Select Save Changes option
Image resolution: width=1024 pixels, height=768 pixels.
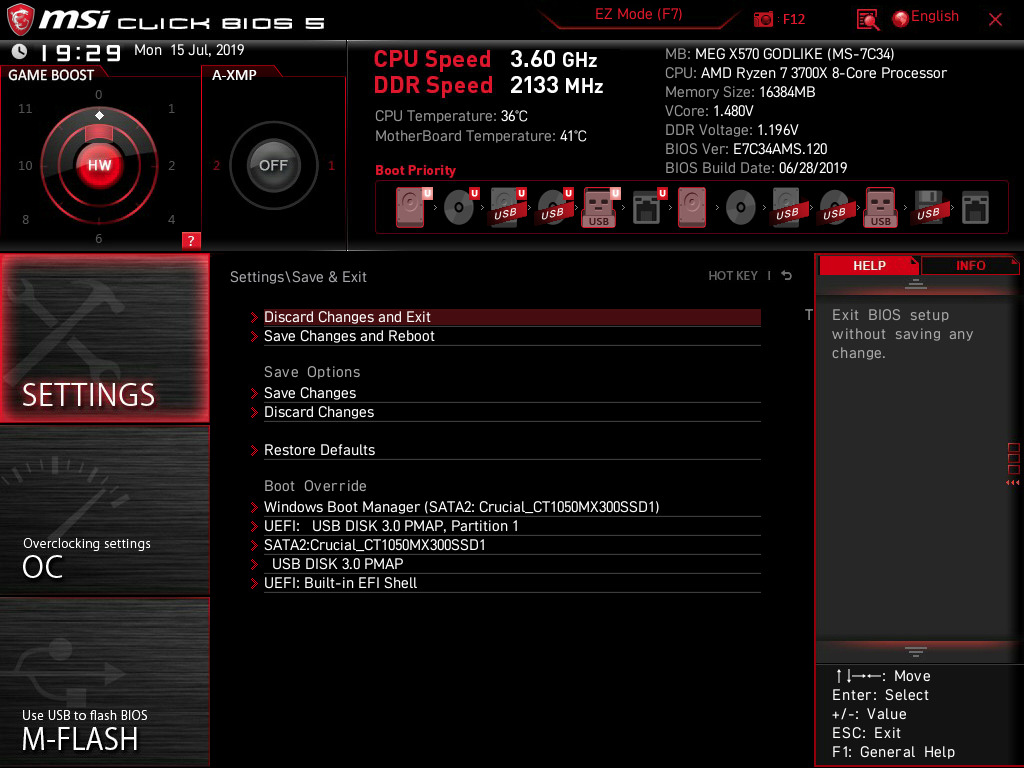pos(512,393)
